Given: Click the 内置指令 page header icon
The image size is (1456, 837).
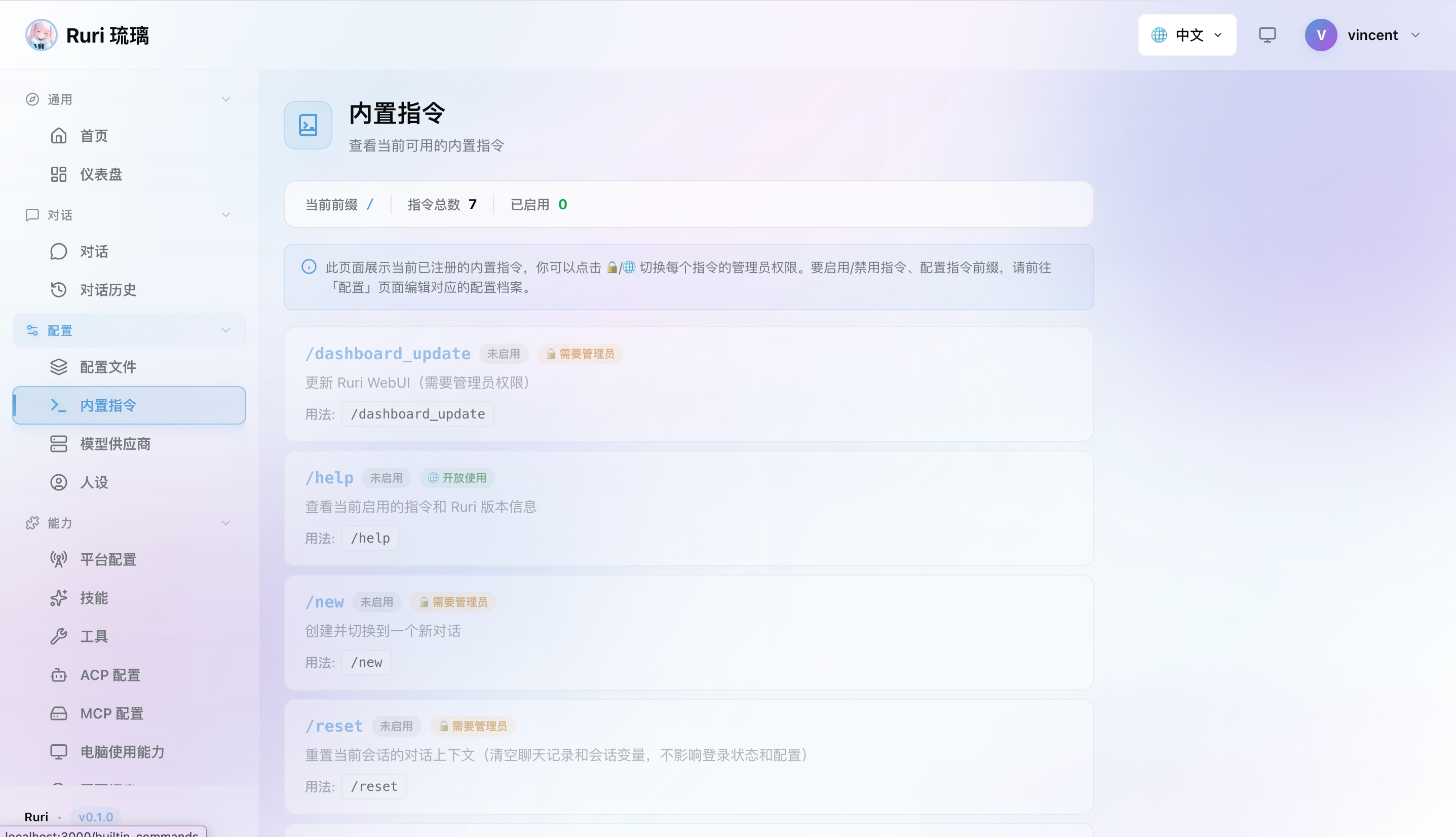Looking at the screenshot, I should coord(308,125).
